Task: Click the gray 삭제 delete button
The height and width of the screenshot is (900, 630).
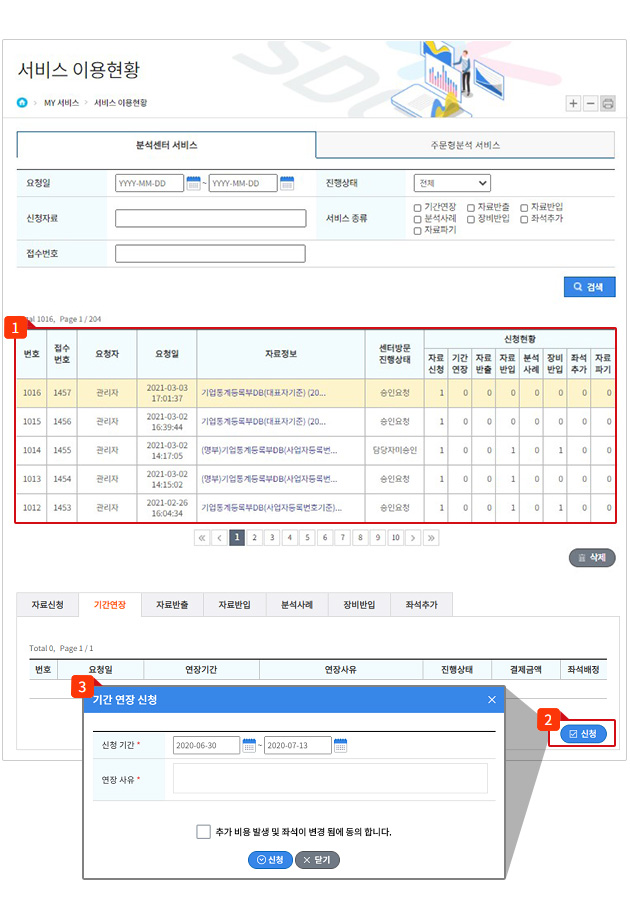Action: (x=592, y=557)
